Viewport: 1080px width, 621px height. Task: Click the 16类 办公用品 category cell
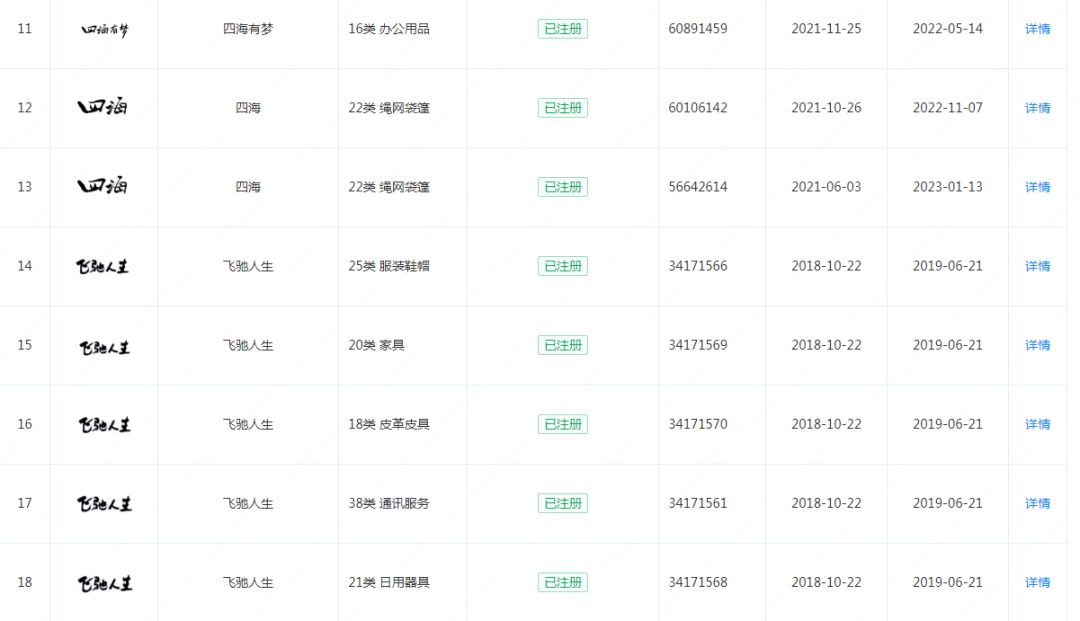pyautogui.click(x=389, y=29)
